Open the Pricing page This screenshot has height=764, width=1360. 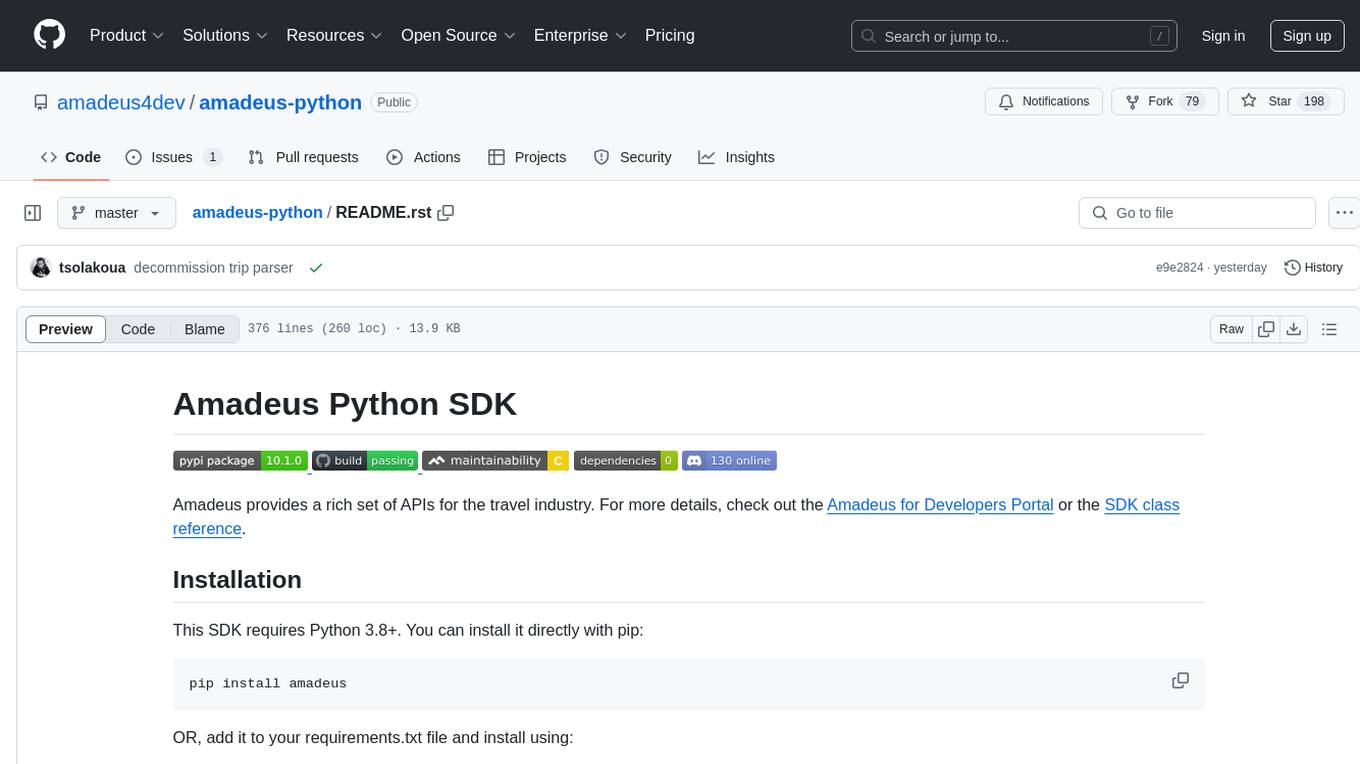[670, 35]
